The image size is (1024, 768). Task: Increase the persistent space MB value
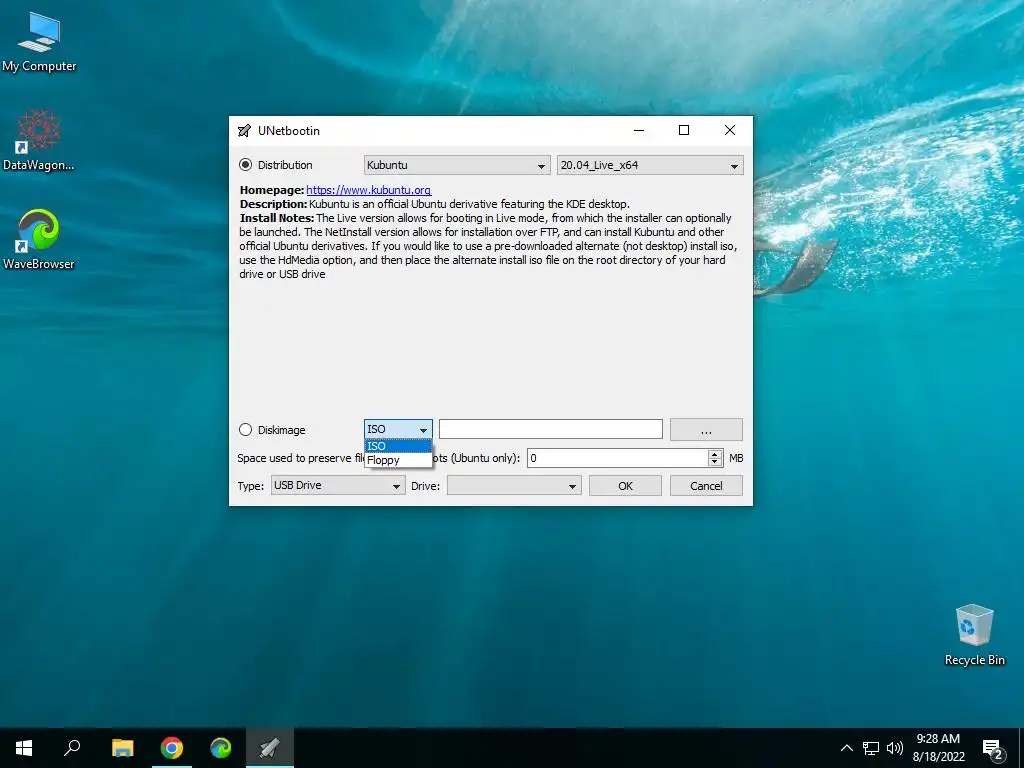tap(715, 453)
